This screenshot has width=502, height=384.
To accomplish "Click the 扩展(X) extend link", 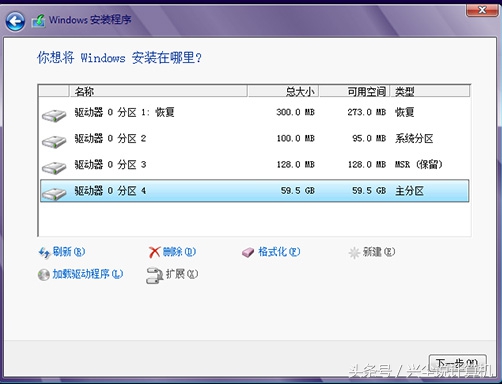I will coord(182,274).
